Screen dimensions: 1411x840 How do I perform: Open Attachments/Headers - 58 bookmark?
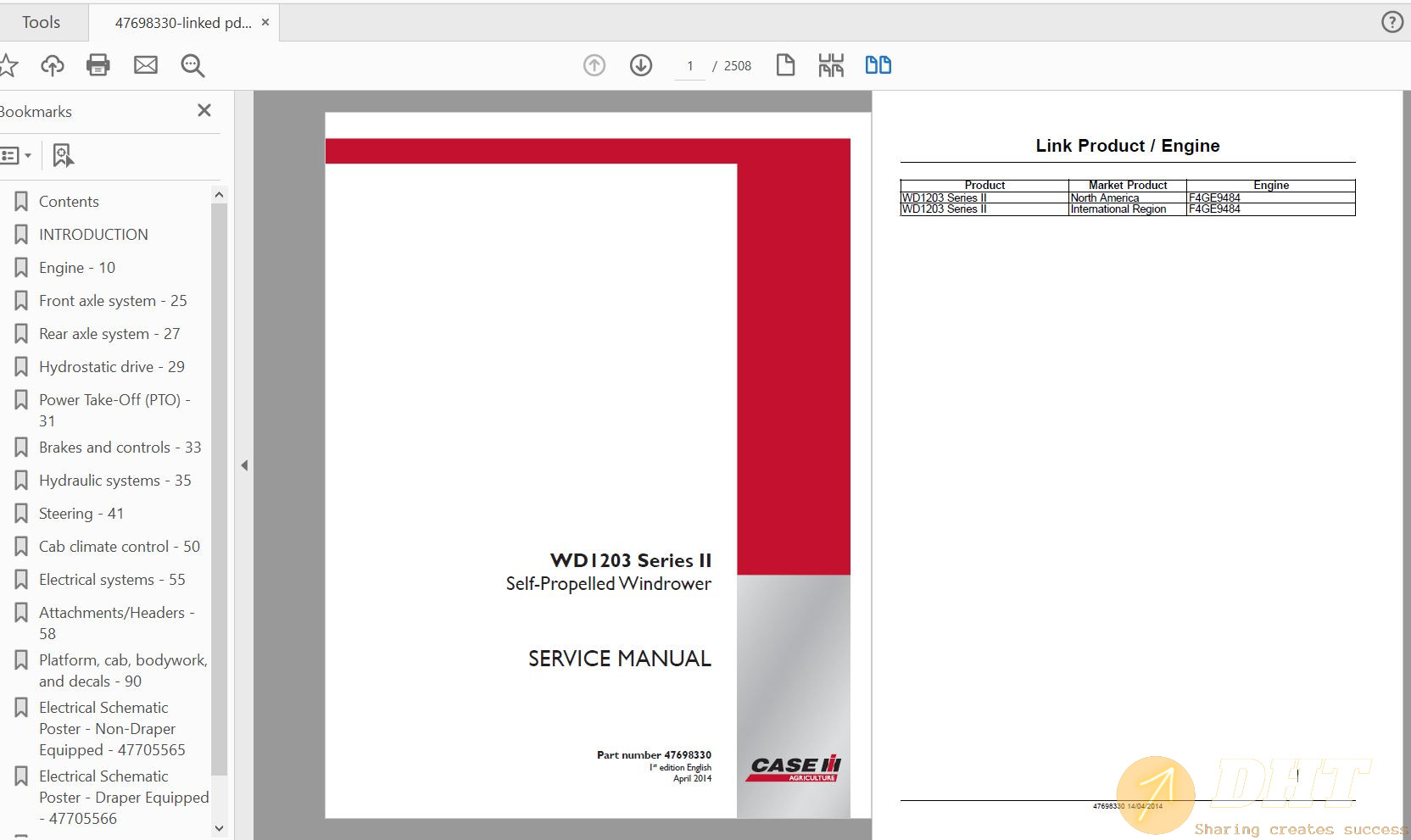117,623
